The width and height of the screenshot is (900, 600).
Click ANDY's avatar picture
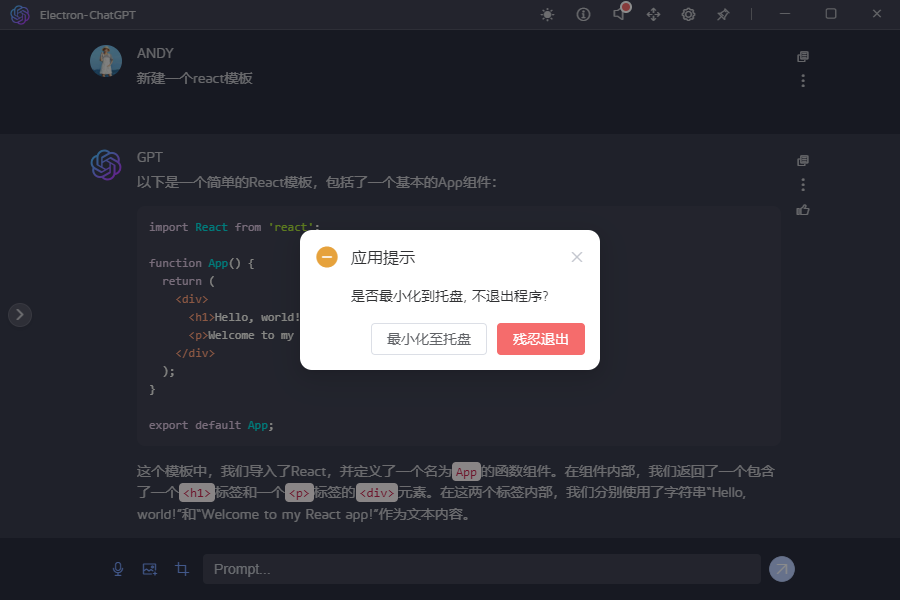[x=106, y=61]
